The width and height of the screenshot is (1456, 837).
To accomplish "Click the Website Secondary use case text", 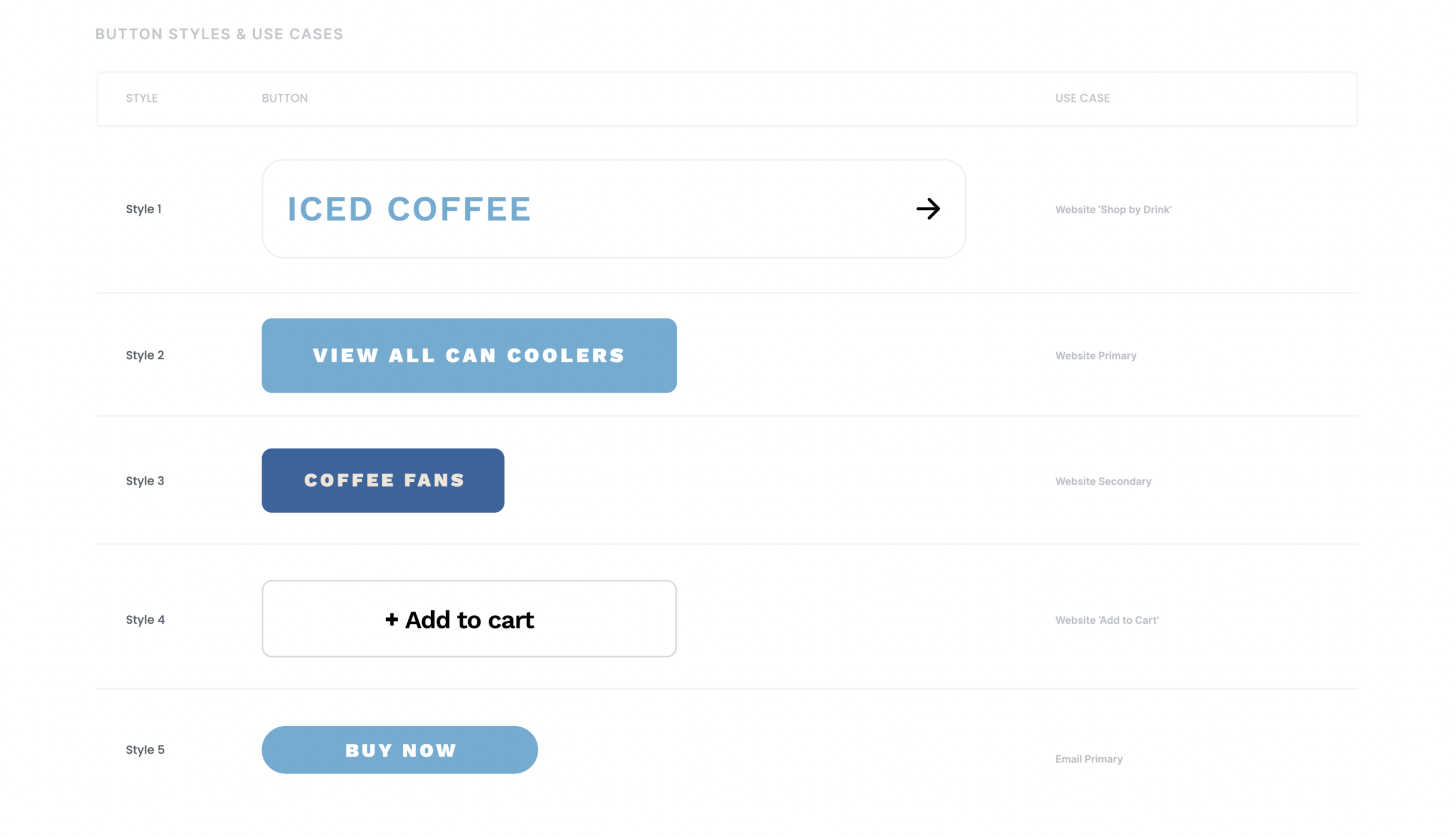I will pos(1103,481).
